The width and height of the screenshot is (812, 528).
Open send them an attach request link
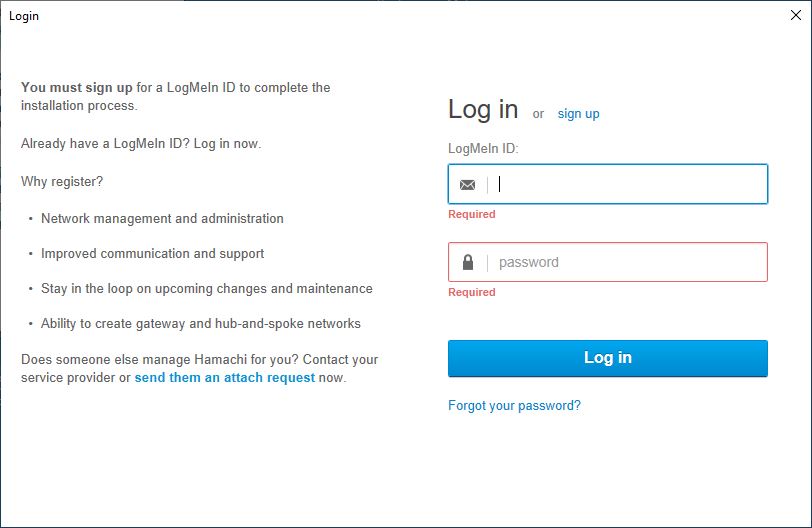(x=225, y=377)
